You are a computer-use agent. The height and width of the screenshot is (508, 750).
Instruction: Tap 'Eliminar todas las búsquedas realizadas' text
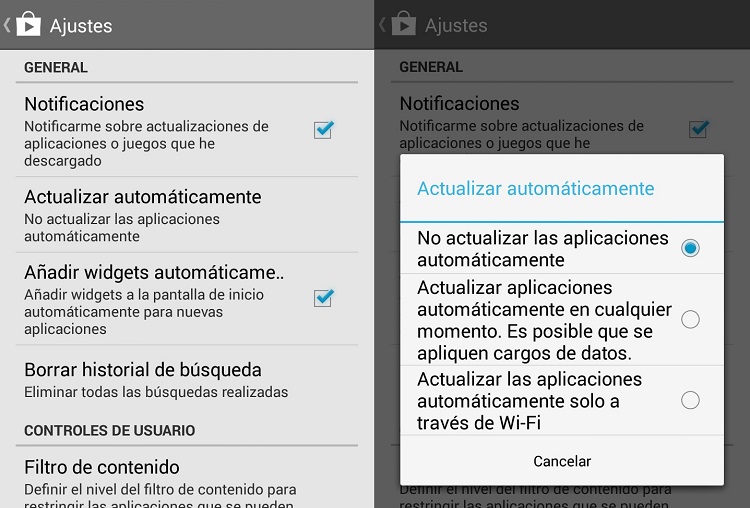(156, 392)
